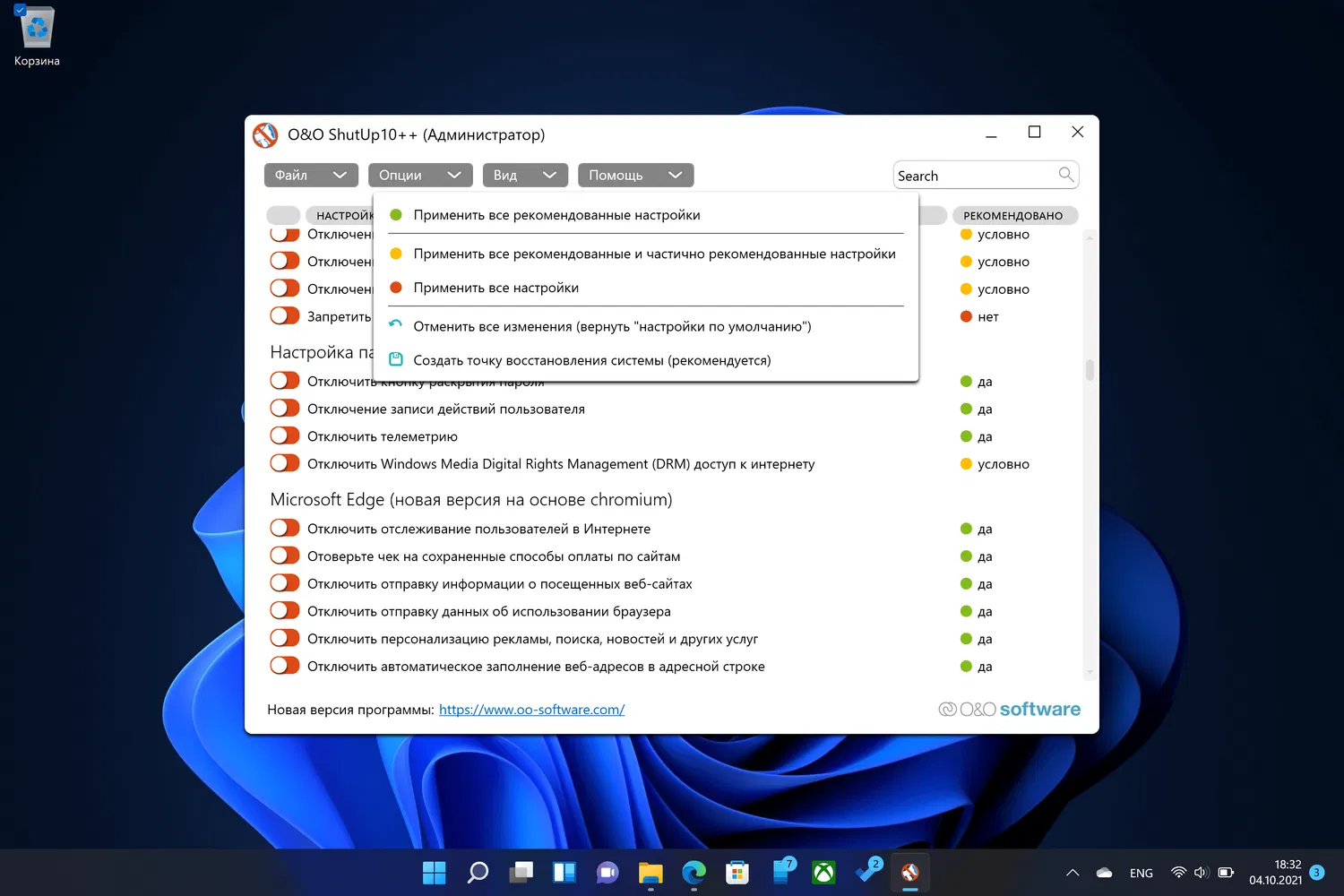Show hidden system tray icons
The height and width of the screenshot is (896, 1344).
click(x=1073, y=873)
